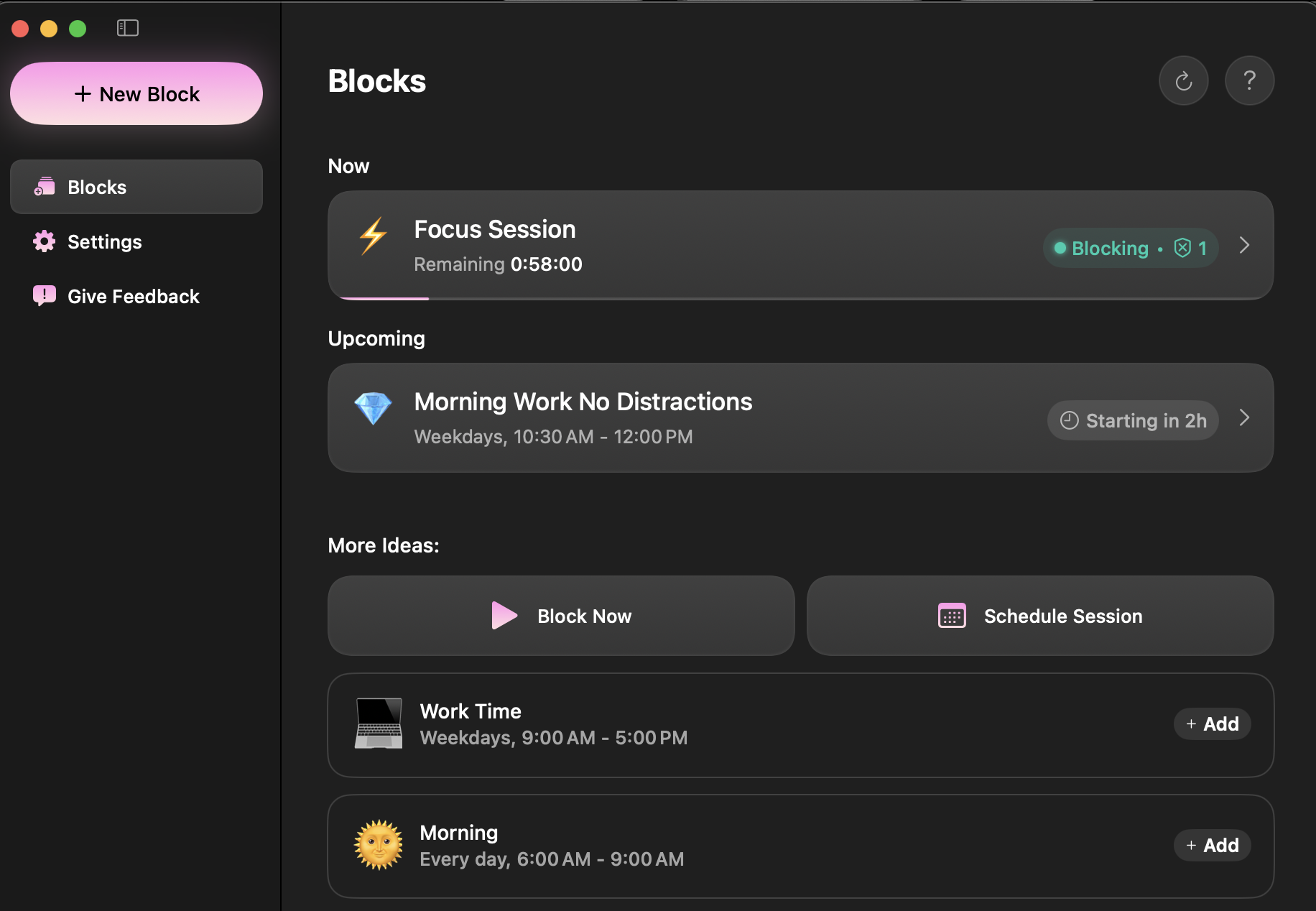The height and width of the screenshot is (911, 1316).
Task: Click the shield icon in Blocking badge
Action: pyautogui.click(x=1182, y=248)
